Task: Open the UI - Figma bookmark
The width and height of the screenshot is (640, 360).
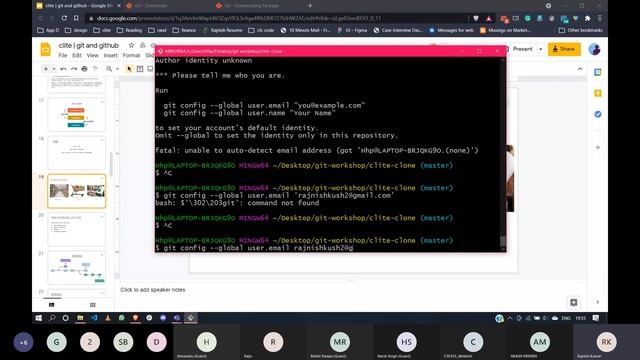Action: pos(352,30)
